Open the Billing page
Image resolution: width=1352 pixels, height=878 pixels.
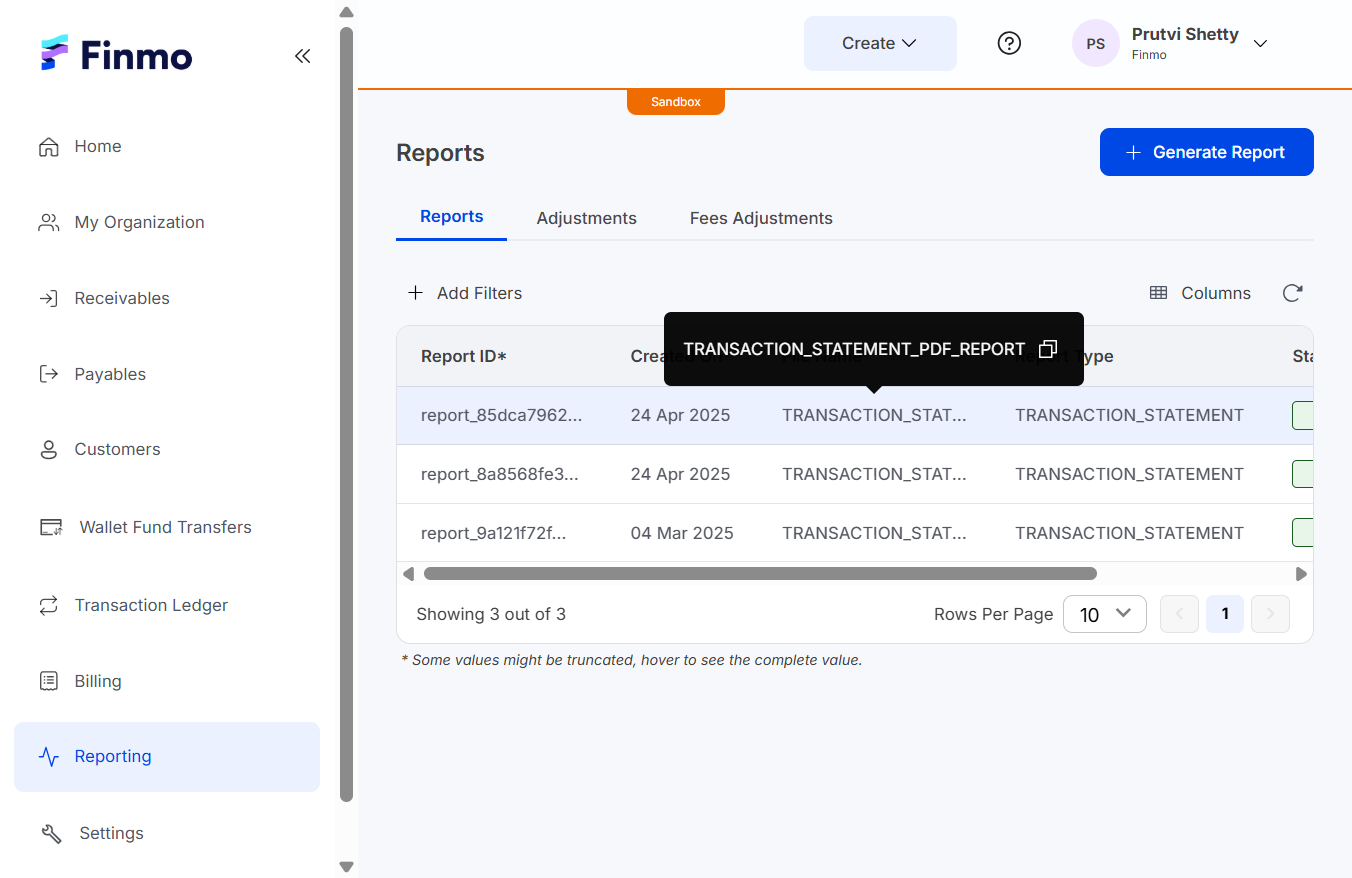point(80,681)
